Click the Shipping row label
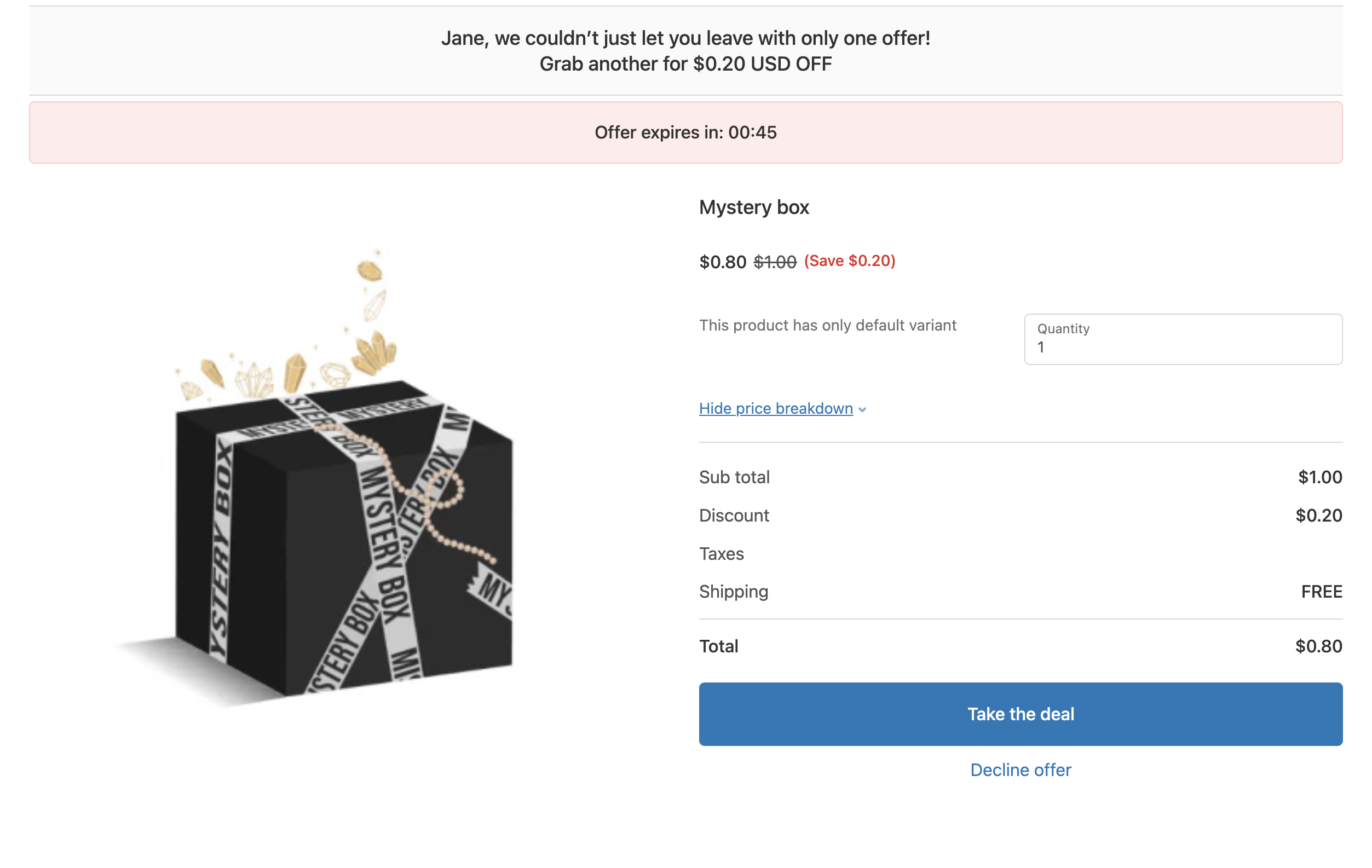1372x868 pixels. (733, 592)
